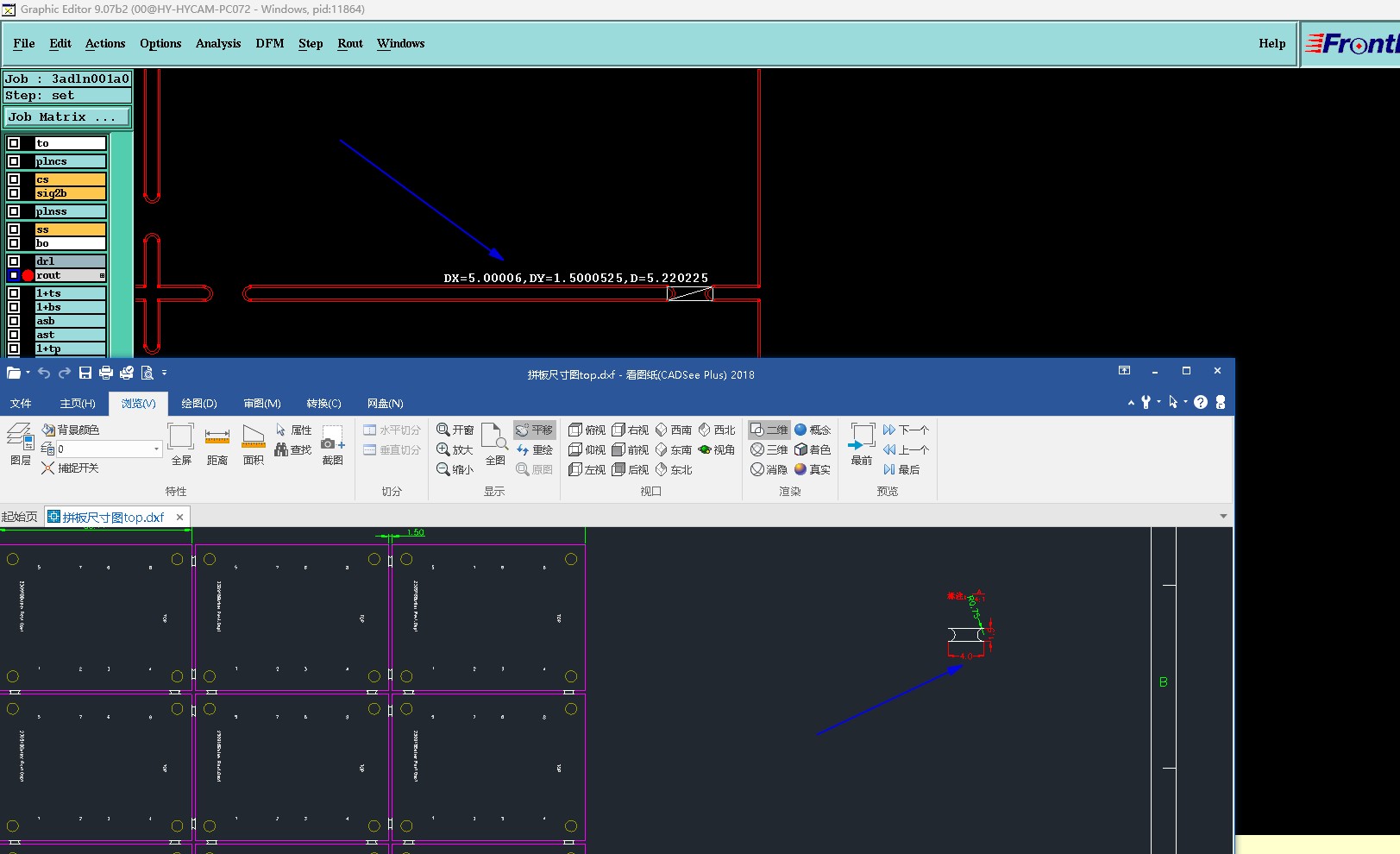Toggle display checkbox for layer 'to'

pyautogui.click(x=14, y=143)
